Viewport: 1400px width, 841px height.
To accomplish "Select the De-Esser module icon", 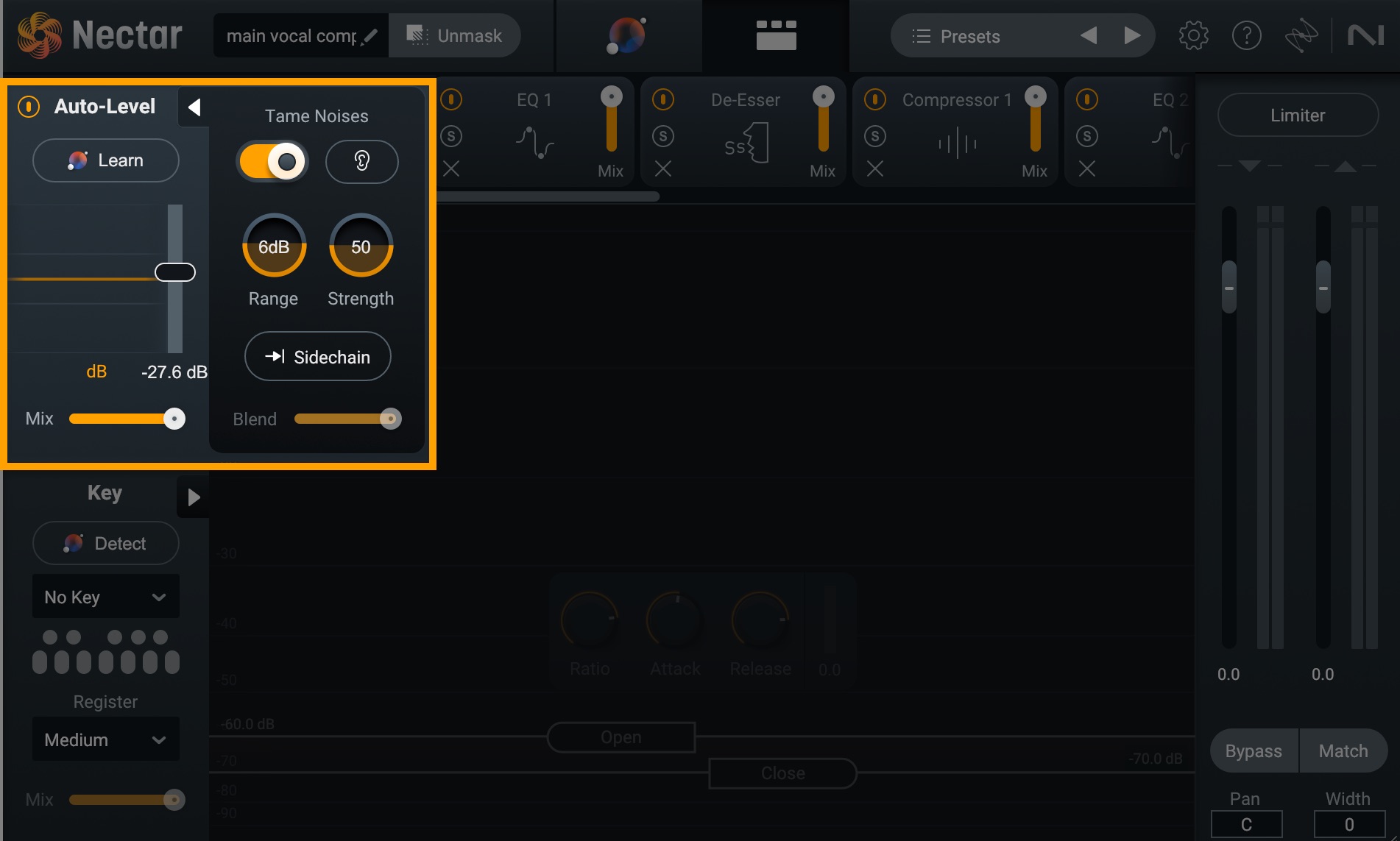I will (746, 142).
